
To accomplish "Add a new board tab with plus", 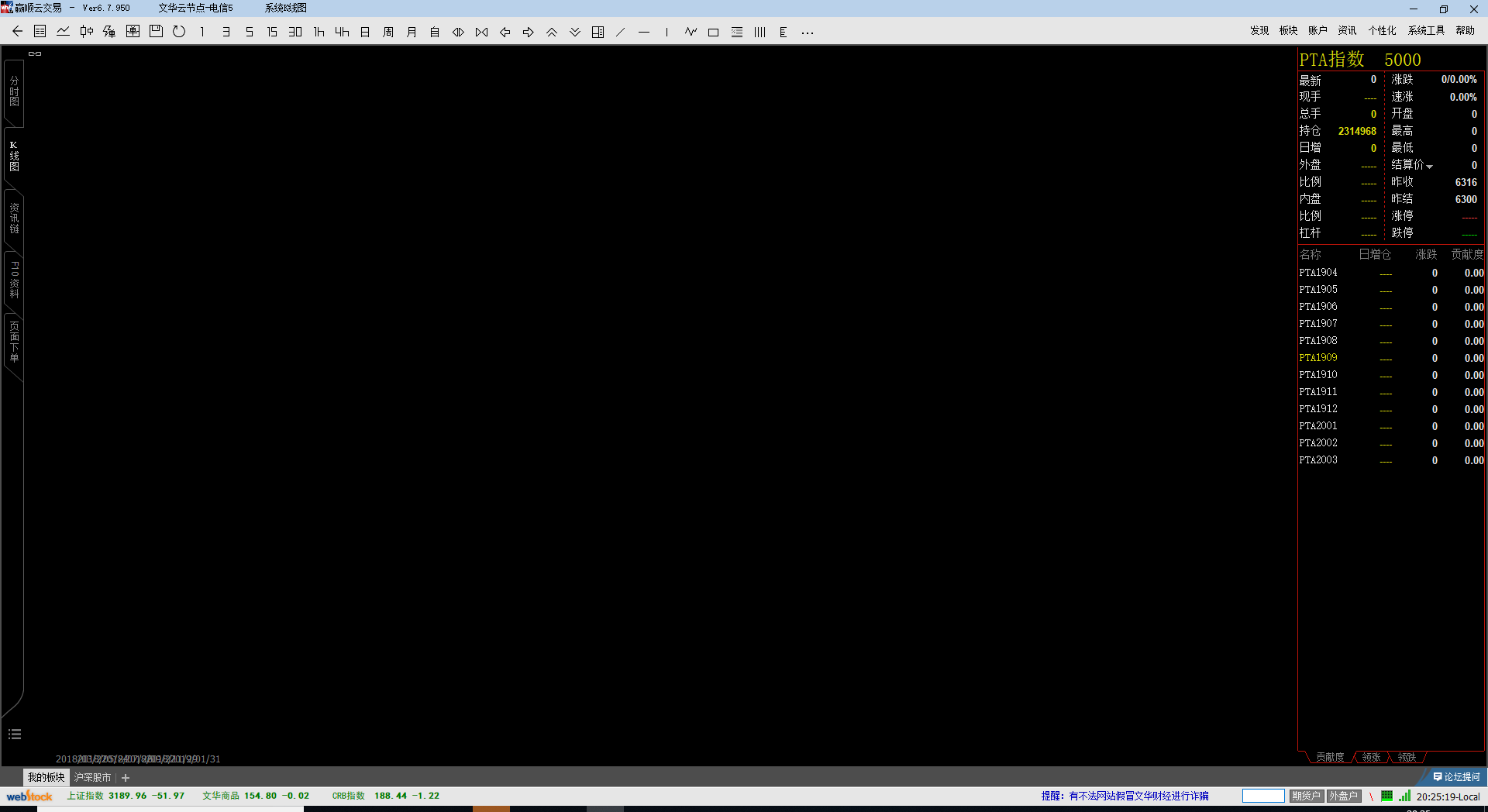I will [126, 778].
